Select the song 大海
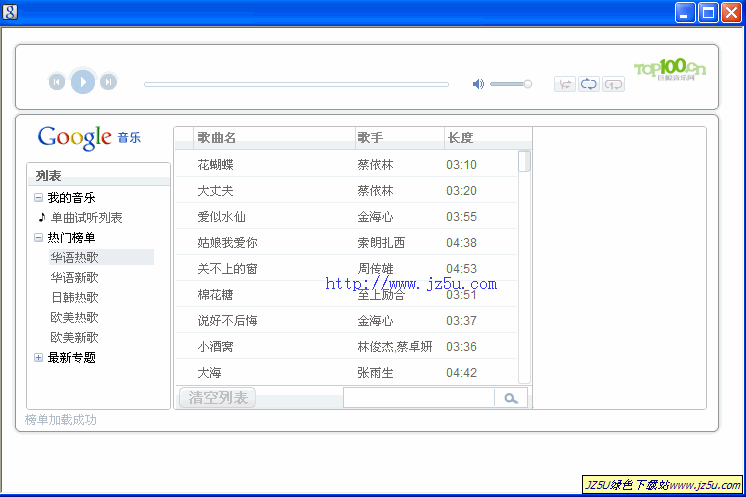 [x=209, y=372]
